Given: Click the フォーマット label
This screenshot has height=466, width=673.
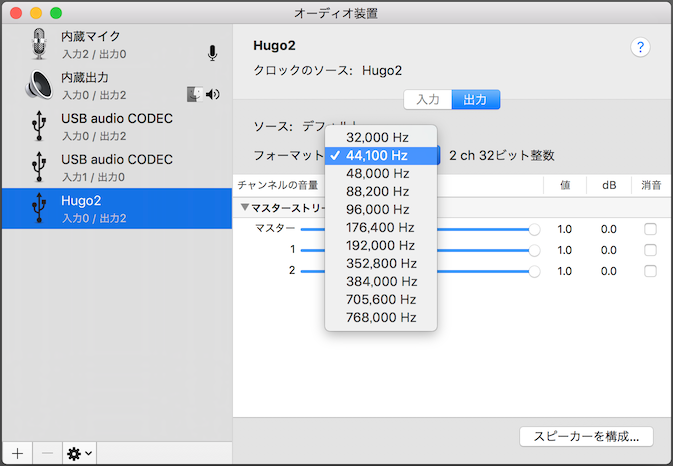Looking at the screenshot, I should (288, 155).
